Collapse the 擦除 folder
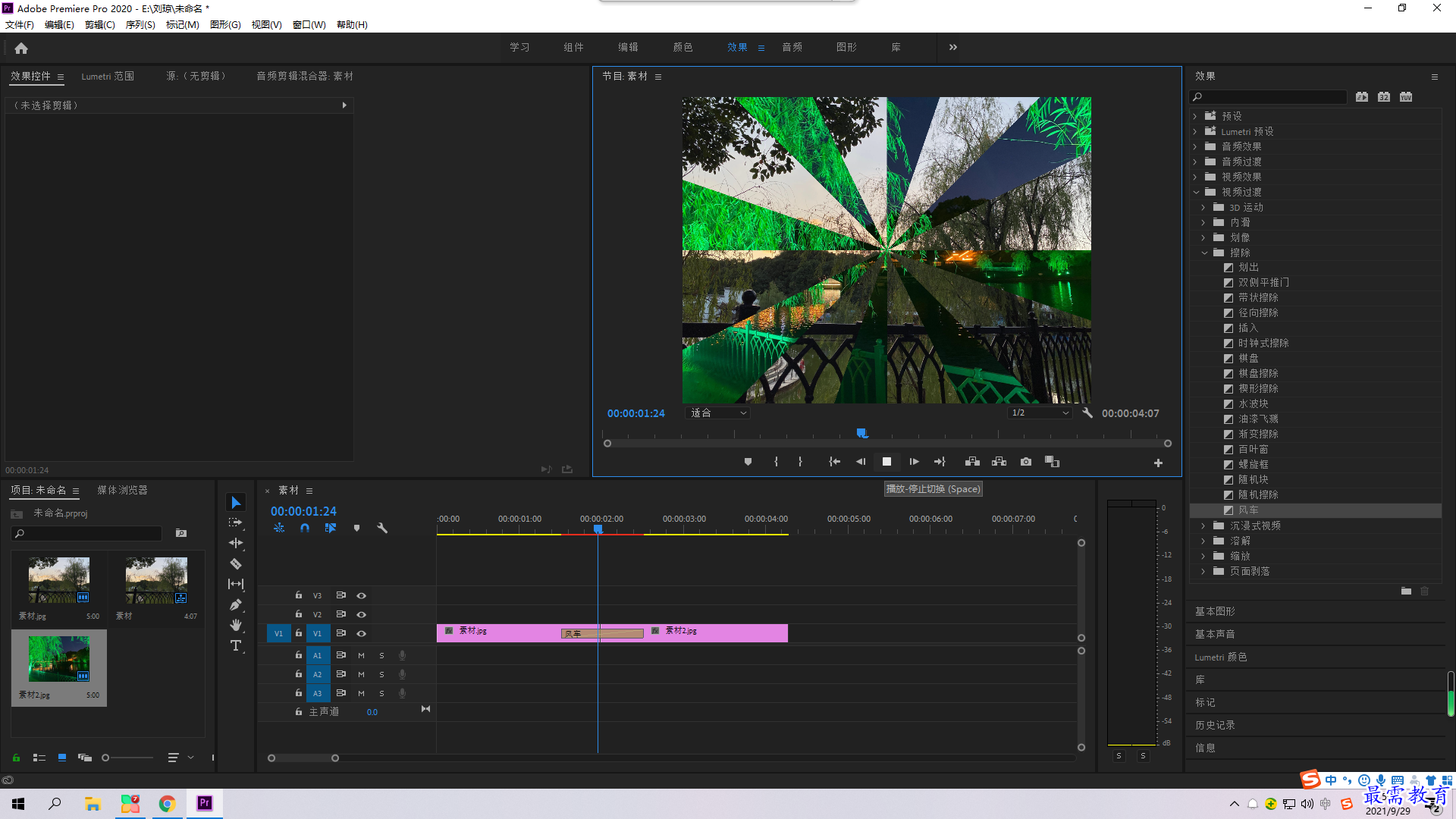The width and height of the screenshot is (1456, 819). (x=1204, y=253)
